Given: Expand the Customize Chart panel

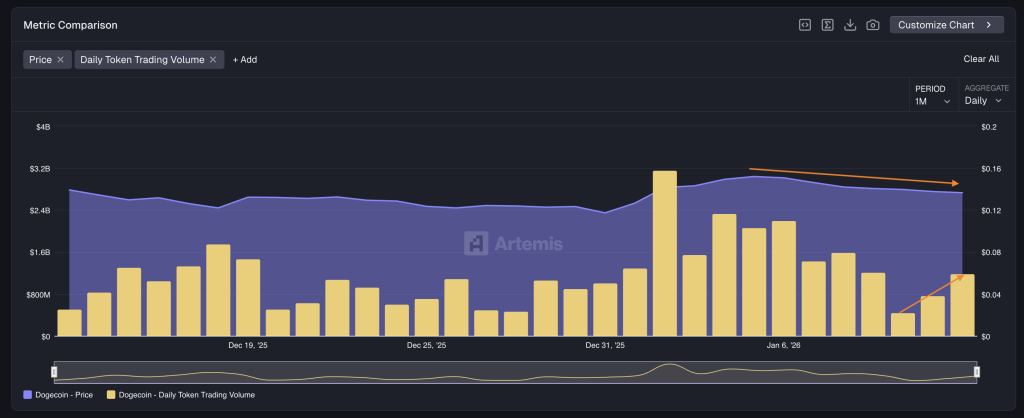Looking at the screenshot, I should (946, 25).
